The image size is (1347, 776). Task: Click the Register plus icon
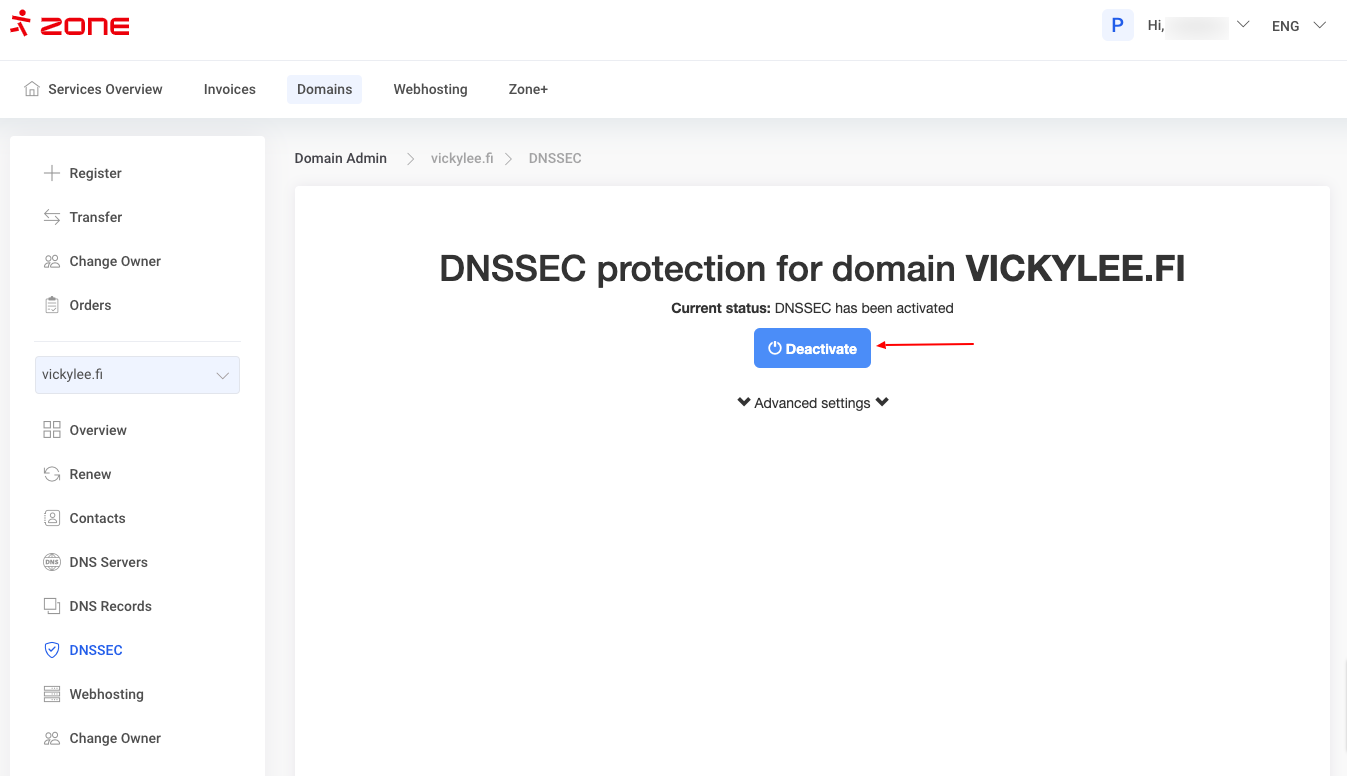[x=52, y=173]
